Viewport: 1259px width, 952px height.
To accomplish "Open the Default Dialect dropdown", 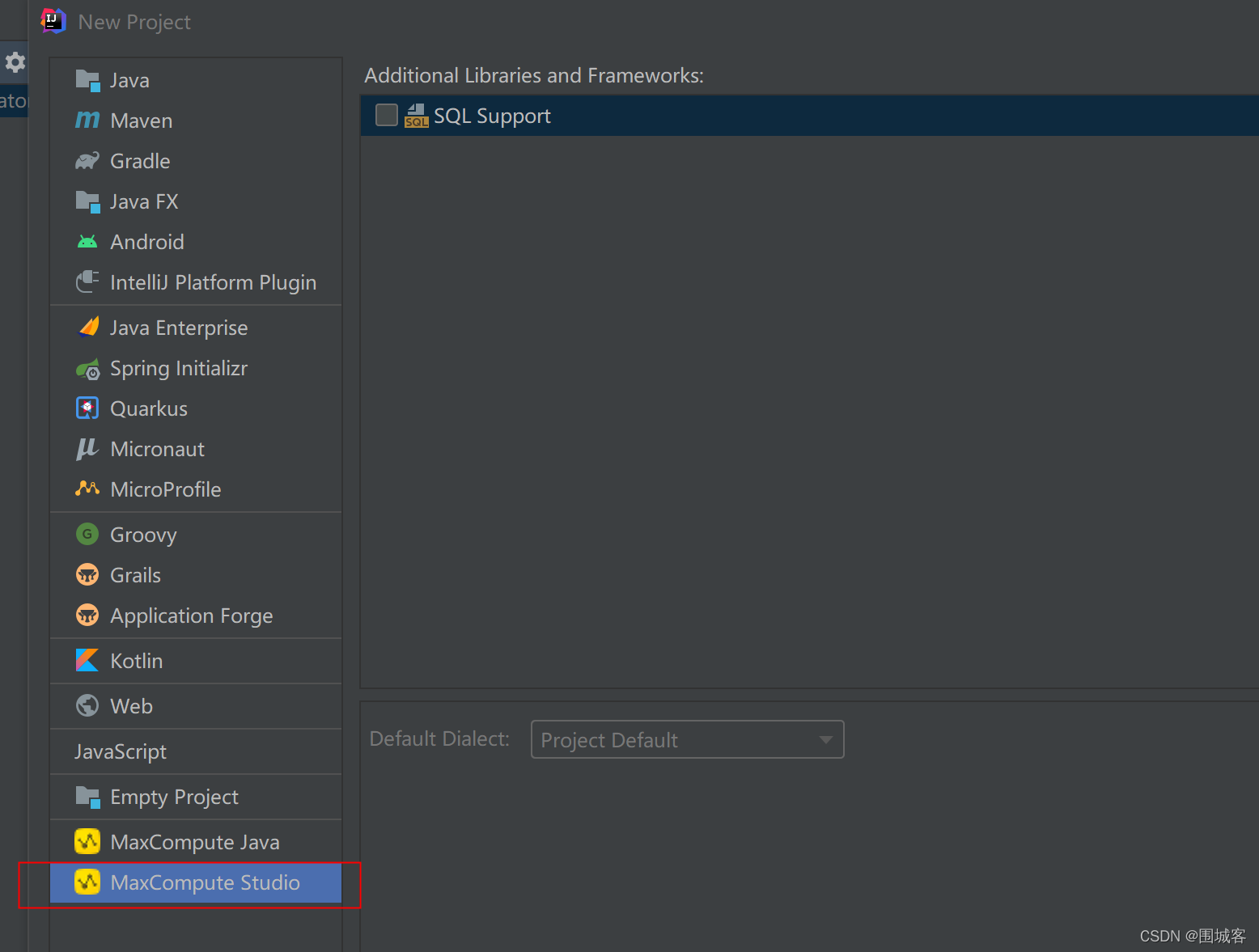I will point(687,739).
